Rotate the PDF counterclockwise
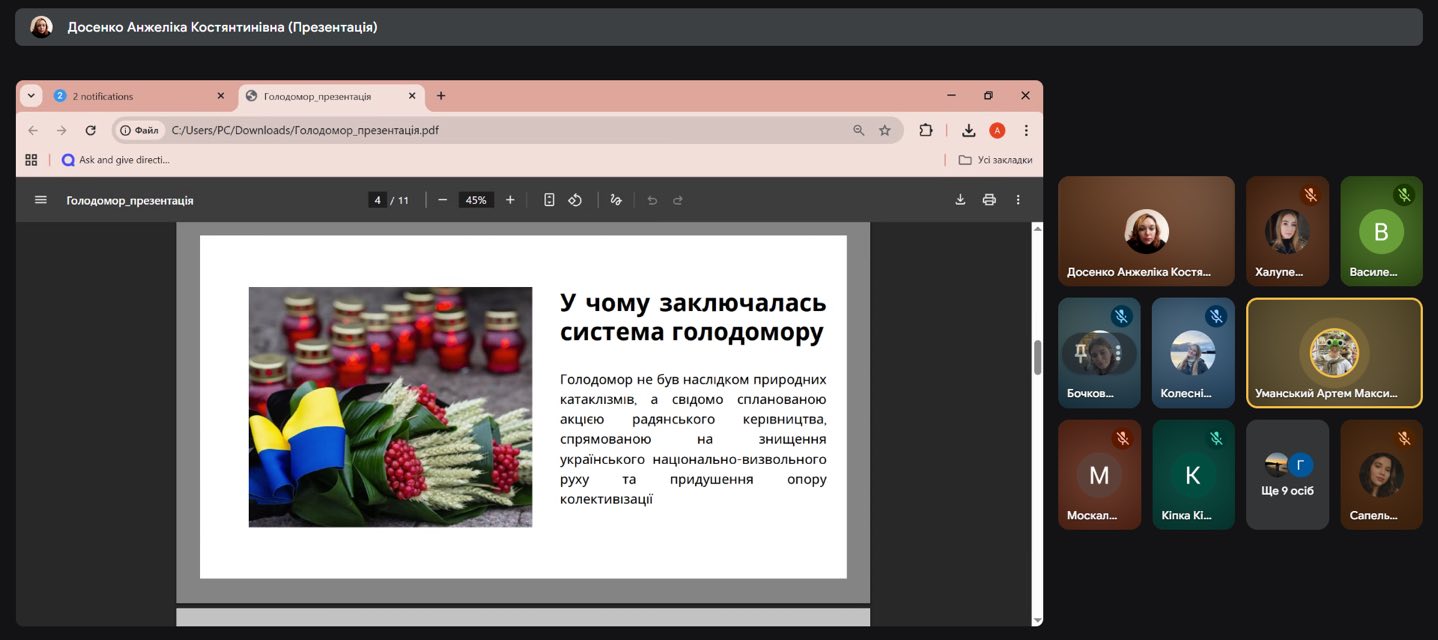The width and height of the screenshot is (1438, 640). (x=575, y=200)
